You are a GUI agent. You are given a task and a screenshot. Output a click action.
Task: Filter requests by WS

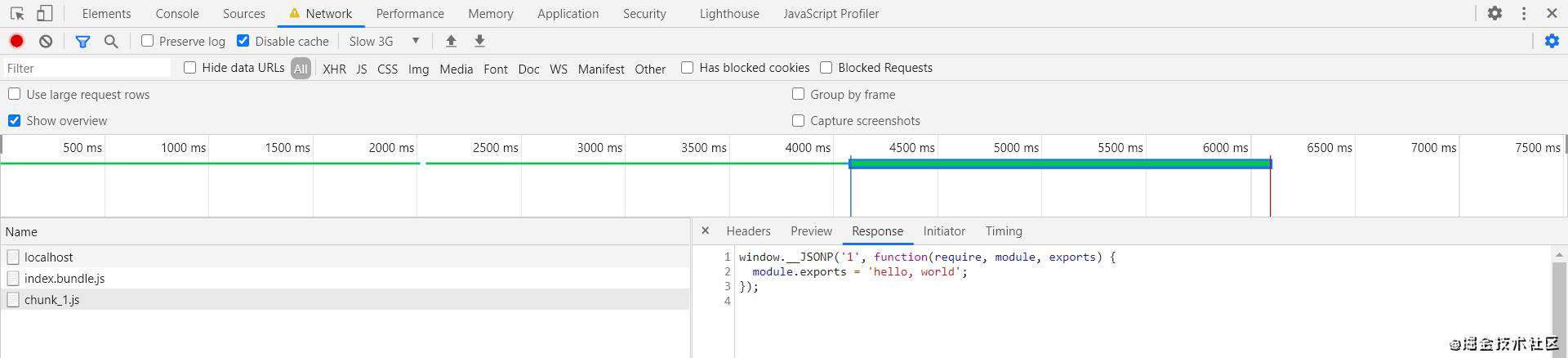coord(559,69)
